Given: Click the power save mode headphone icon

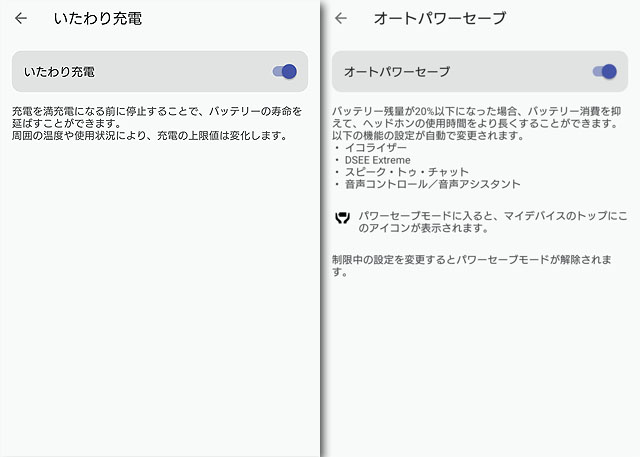Looking at the screenshot, I should (x=342, y=218).
